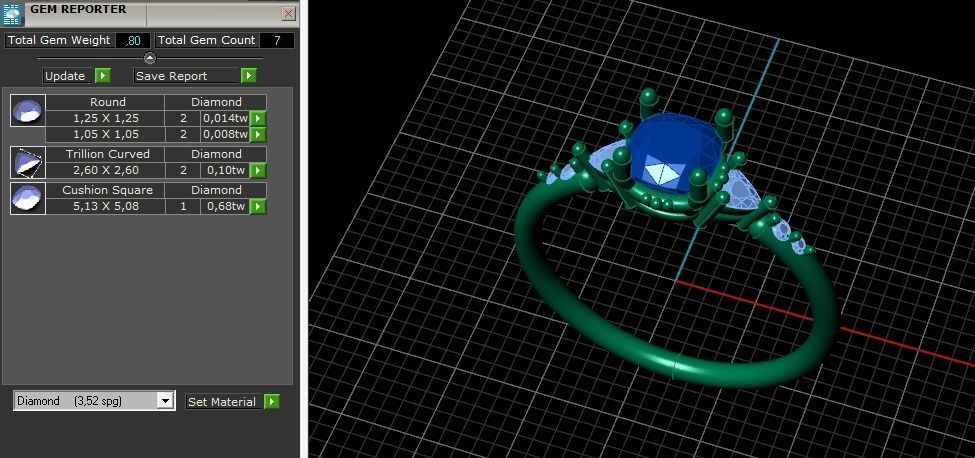Click the Gem Reporter panel logo icon

coord(13,14)
